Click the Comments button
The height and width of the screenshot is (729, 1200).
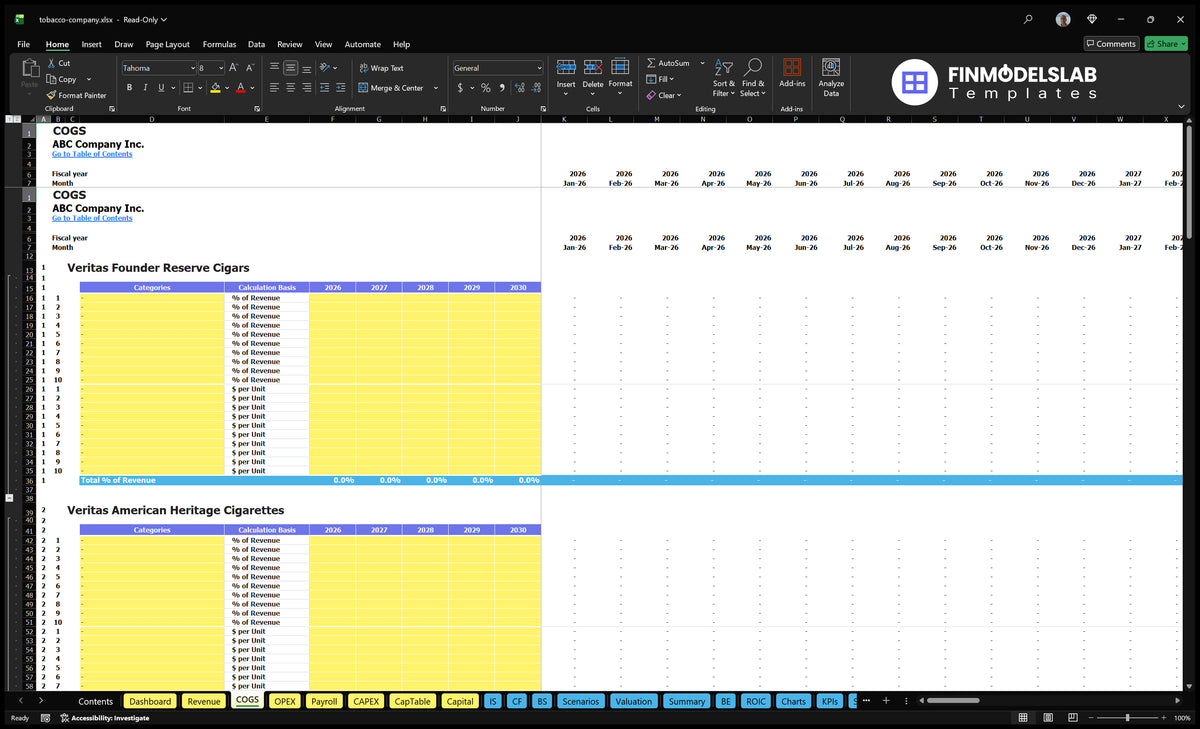(x=1110, y=44)
